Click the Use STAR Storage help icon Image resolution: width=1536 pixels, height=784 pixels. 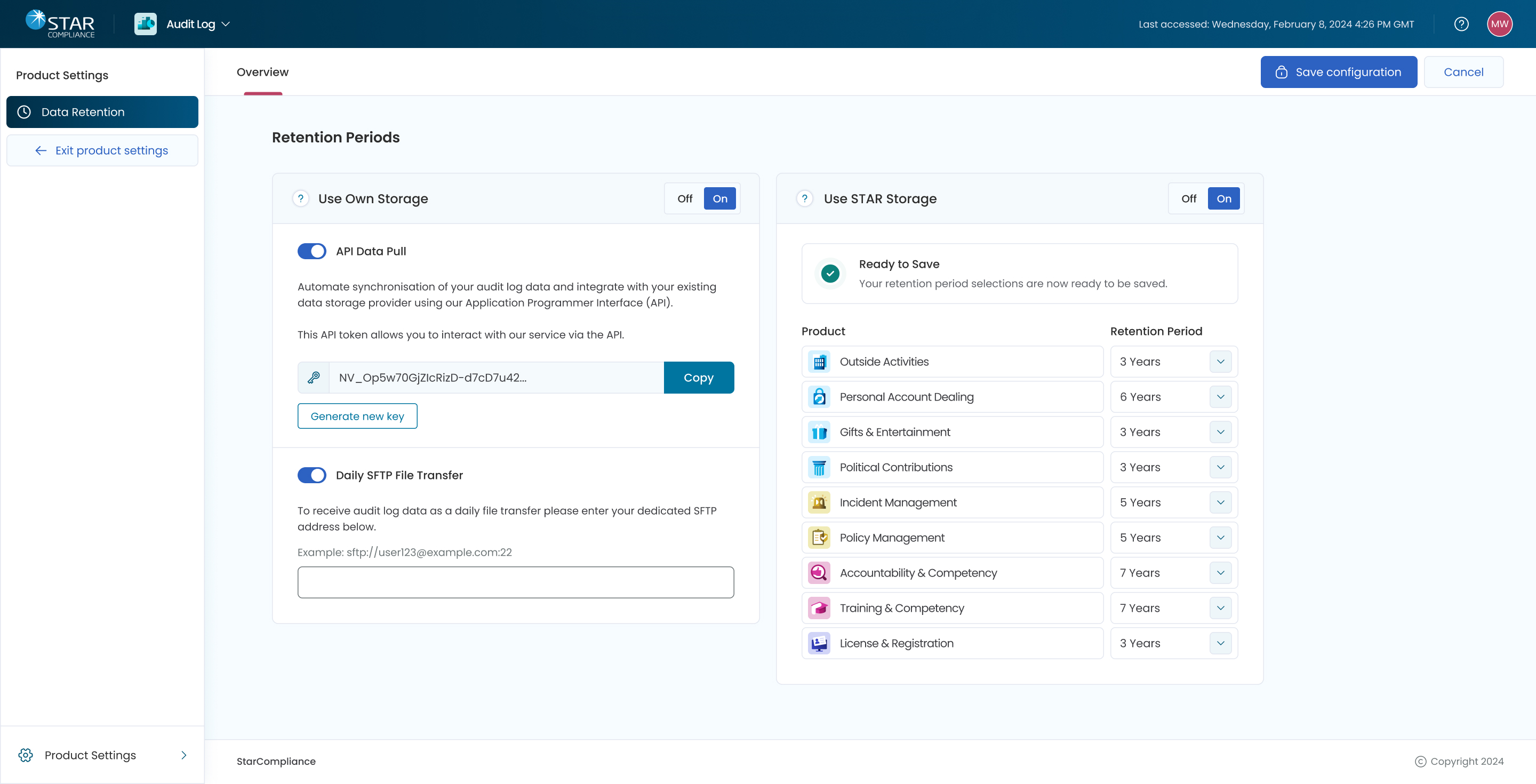click(x=804, y=198)
